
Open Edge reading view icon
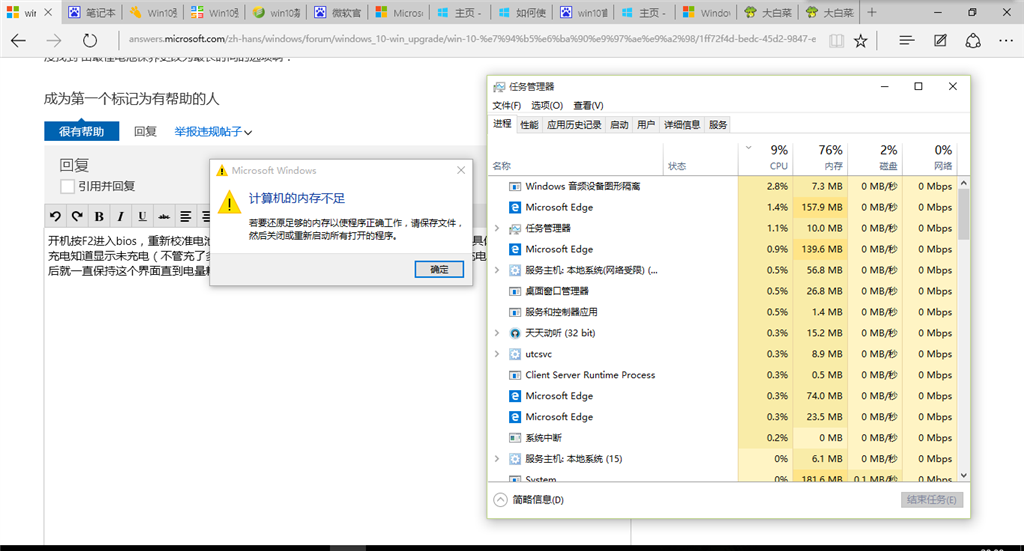pos(836,40)
